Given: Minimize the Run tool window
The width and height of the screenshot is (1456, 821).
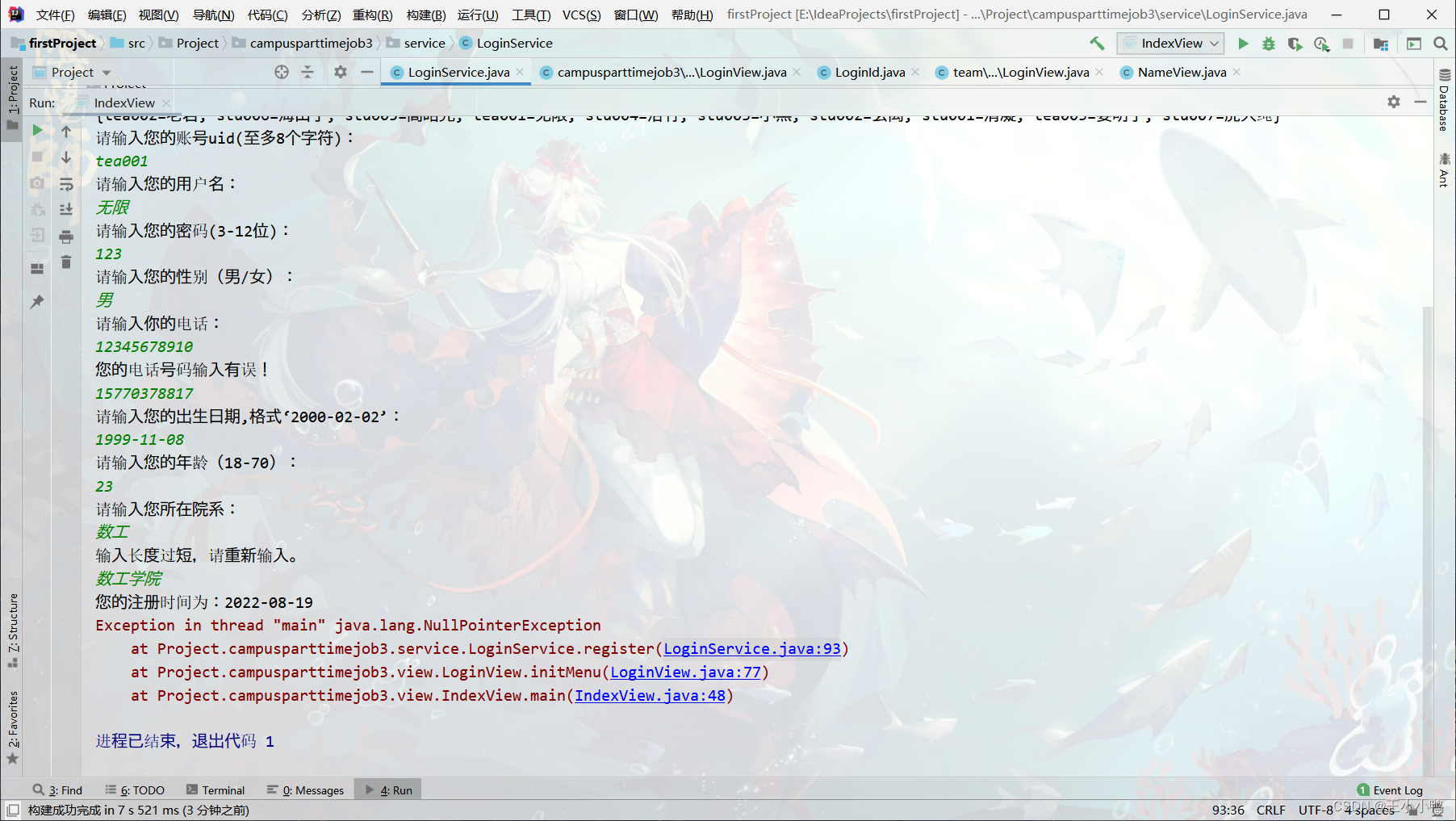Looking at the screenshot, I should pyautogui.click(x=1420, y=102).
